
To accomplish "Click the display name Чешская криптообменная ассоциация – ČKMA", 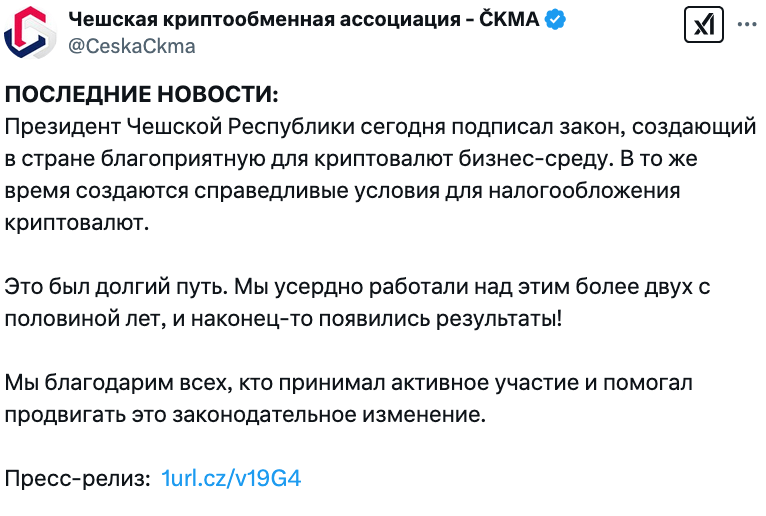I will [x=303, y=20].
